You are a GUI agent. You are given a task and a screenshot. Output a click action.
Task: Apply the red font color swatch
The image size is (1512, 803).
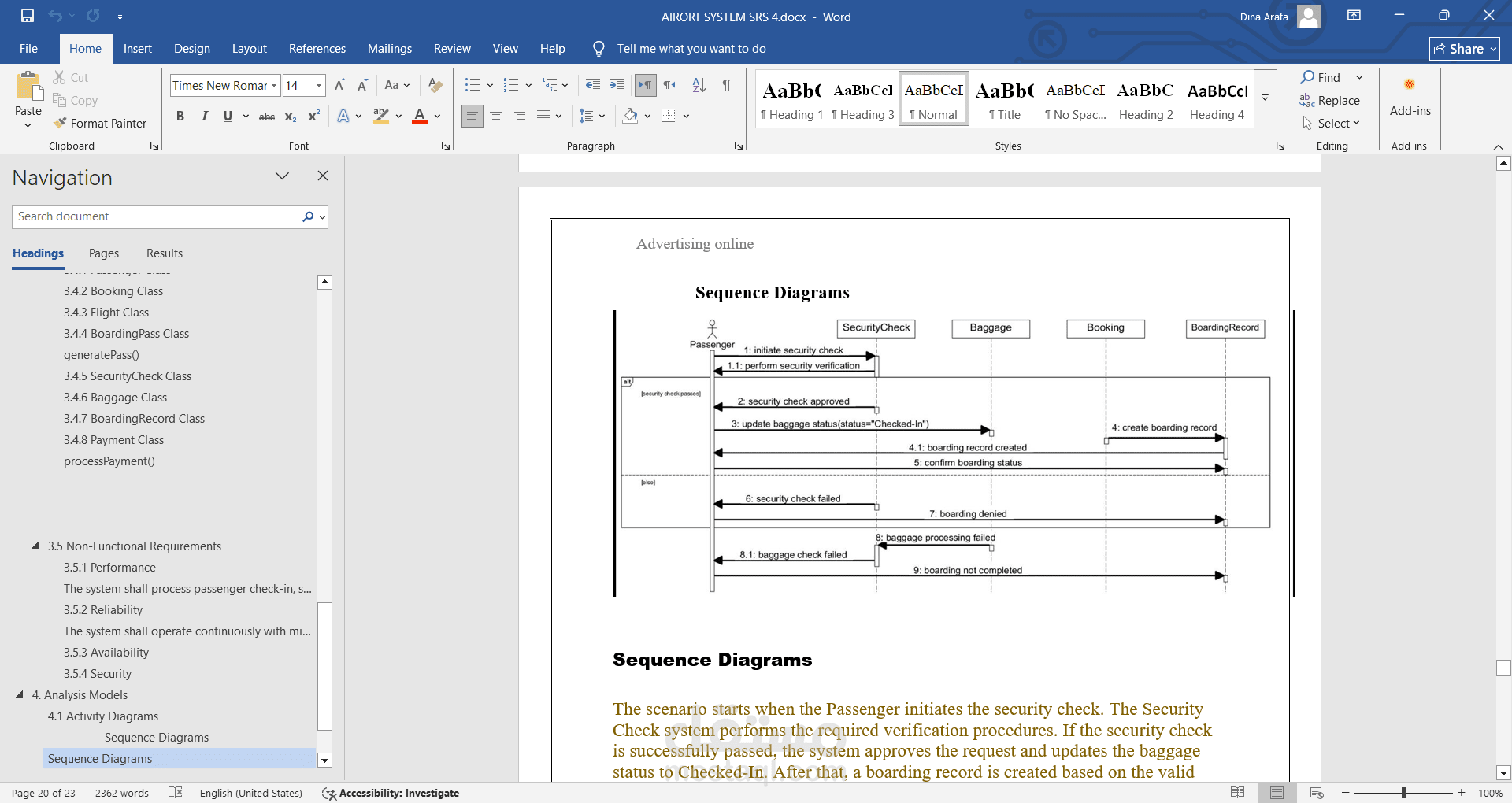tap(420, 117)
